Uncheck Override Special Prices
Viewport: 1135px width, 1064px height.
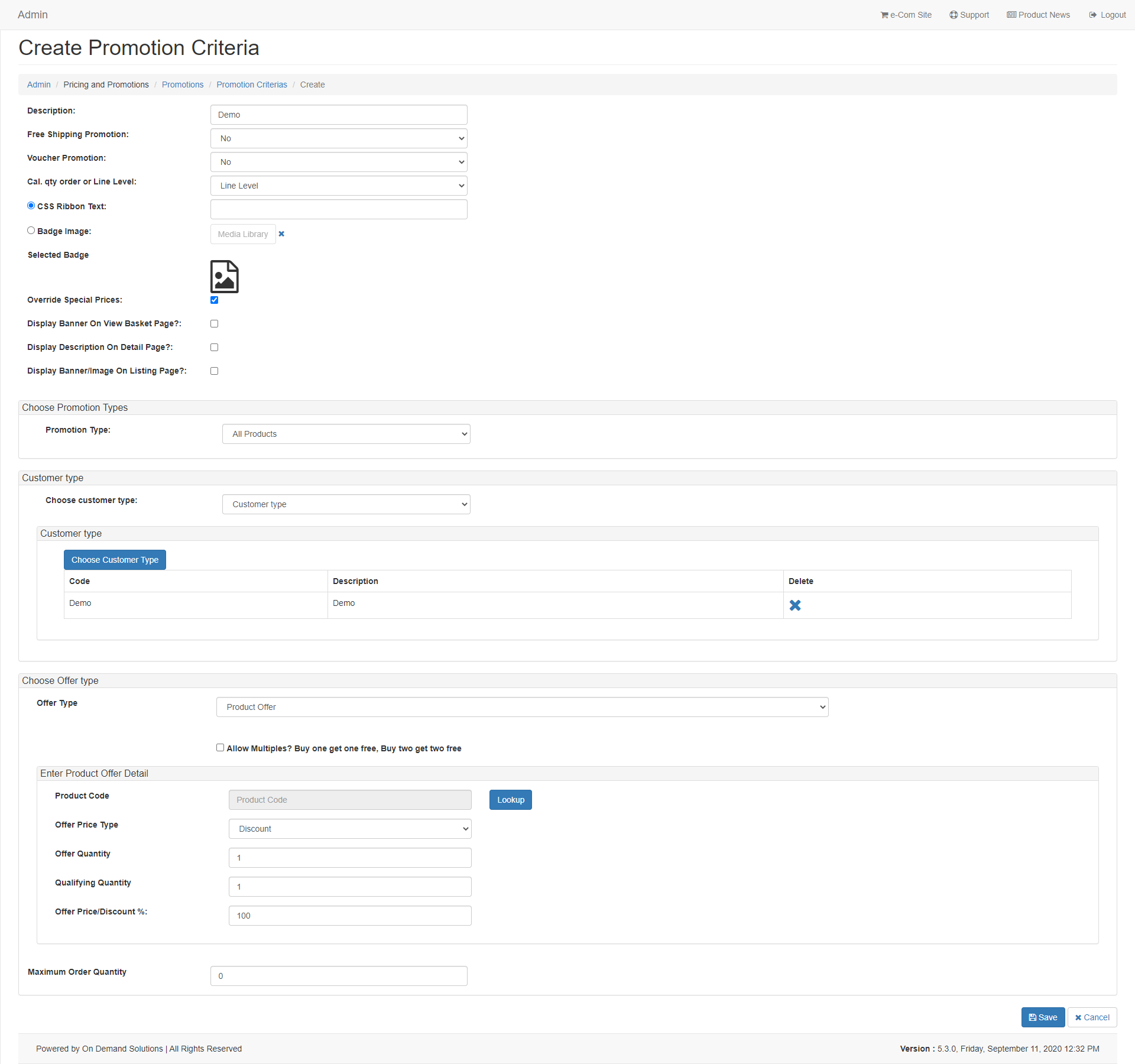point(214,300)
